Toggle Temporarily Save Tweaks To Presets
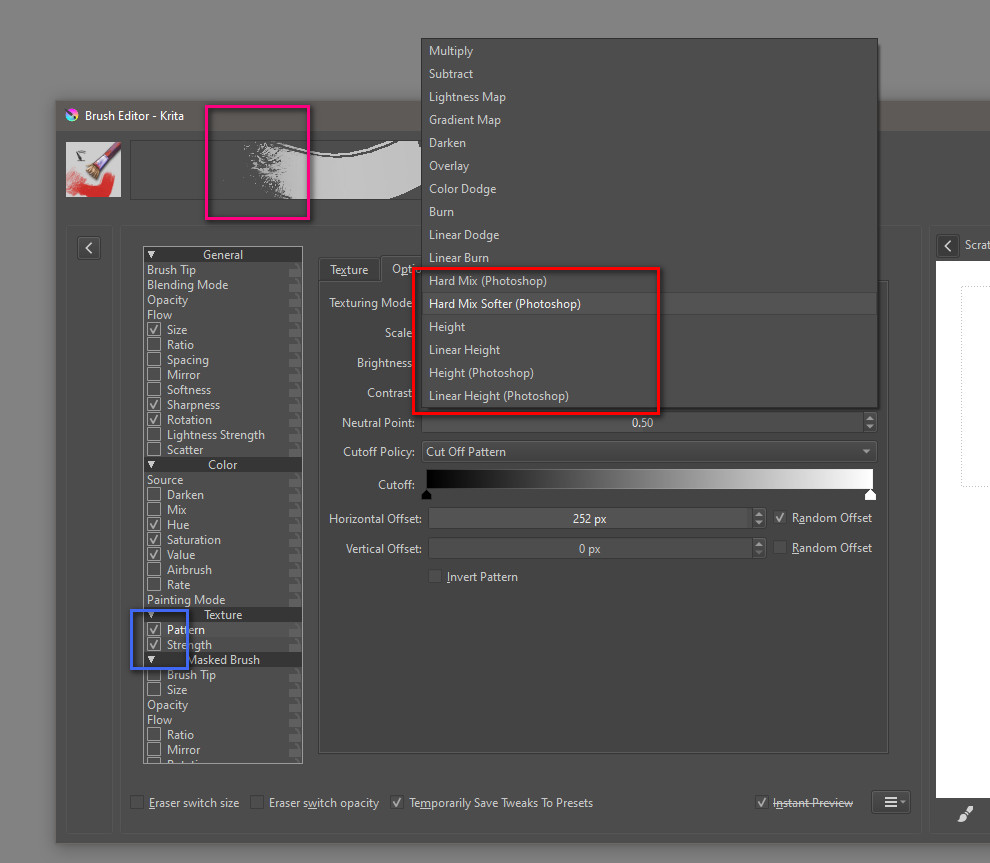The width and height of the screenshot is (990, 863). [397, 802]
